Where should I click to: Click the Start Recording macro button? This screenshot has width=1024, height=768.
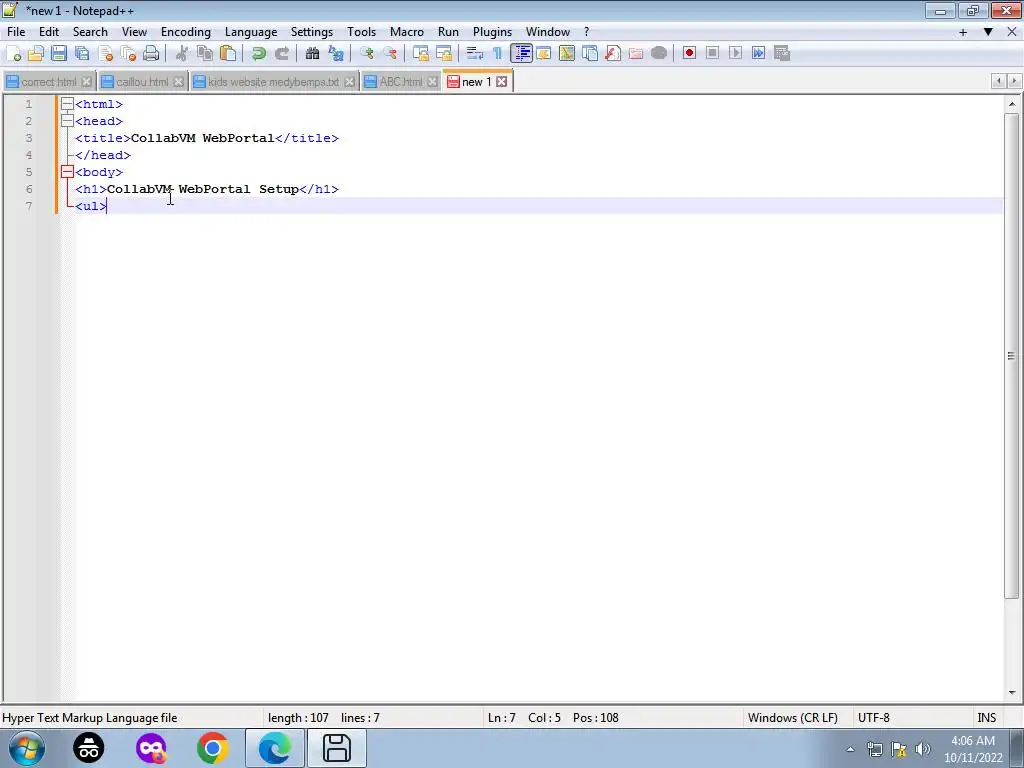click(689, 54)
